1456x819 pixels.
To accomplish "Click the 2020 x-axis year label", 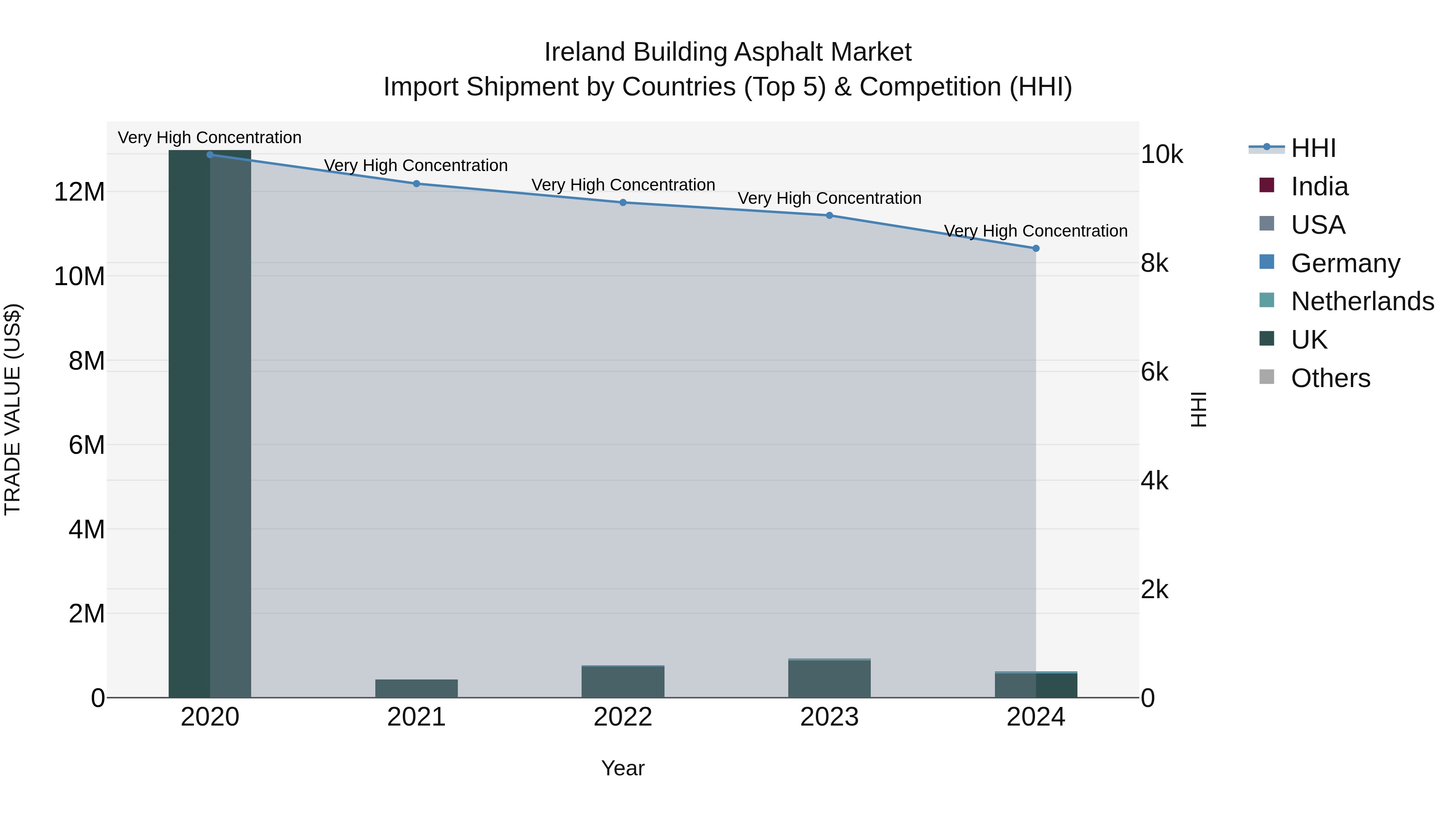I will point(210,717).
